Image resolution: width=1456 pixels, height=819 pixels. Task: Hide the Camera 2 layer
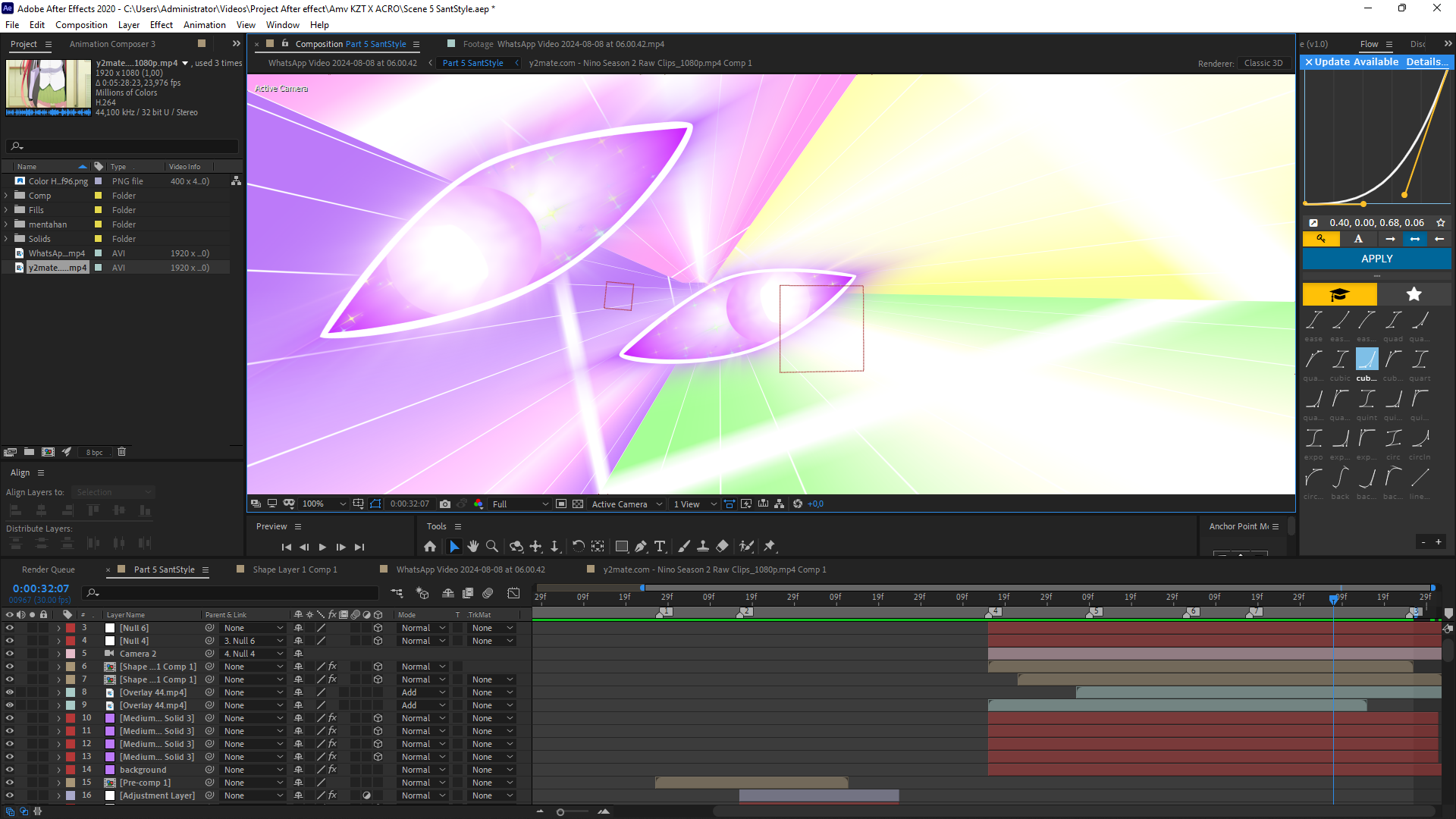pyautogui.click(x=9, y=654)
